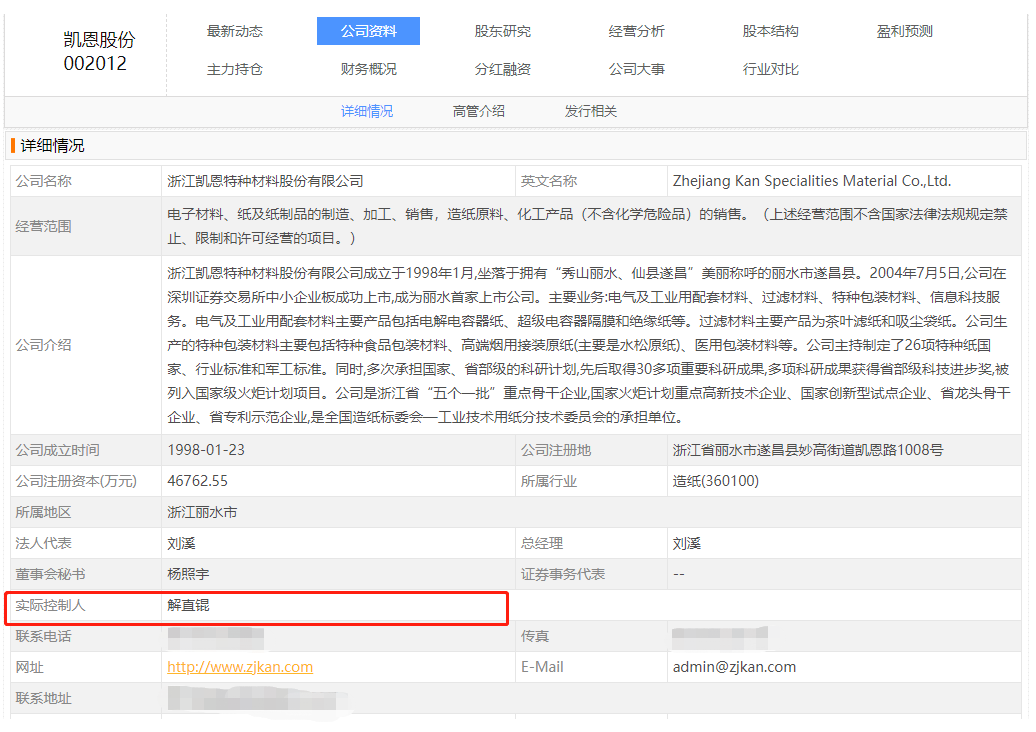Click the actual controller name 解直锟

click(188, 605)
